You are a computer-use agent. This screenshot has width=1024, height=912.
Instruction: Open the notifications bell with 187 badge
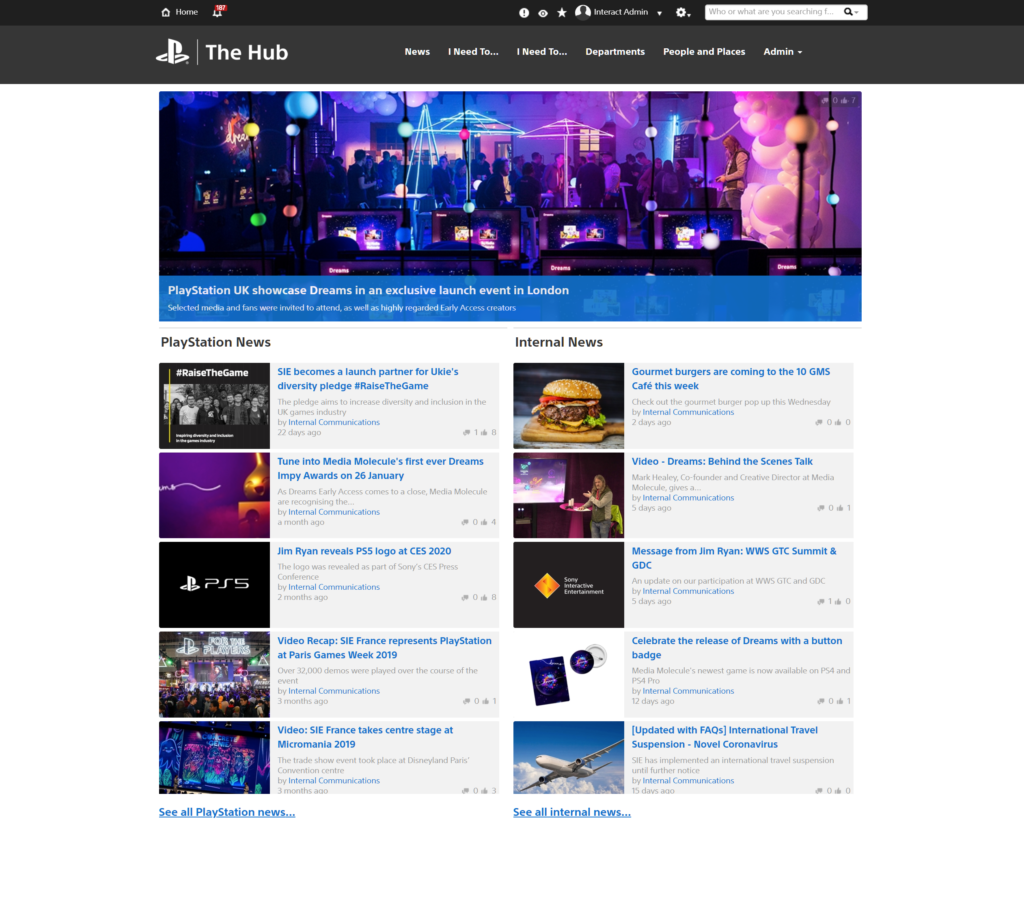(217, 12)
